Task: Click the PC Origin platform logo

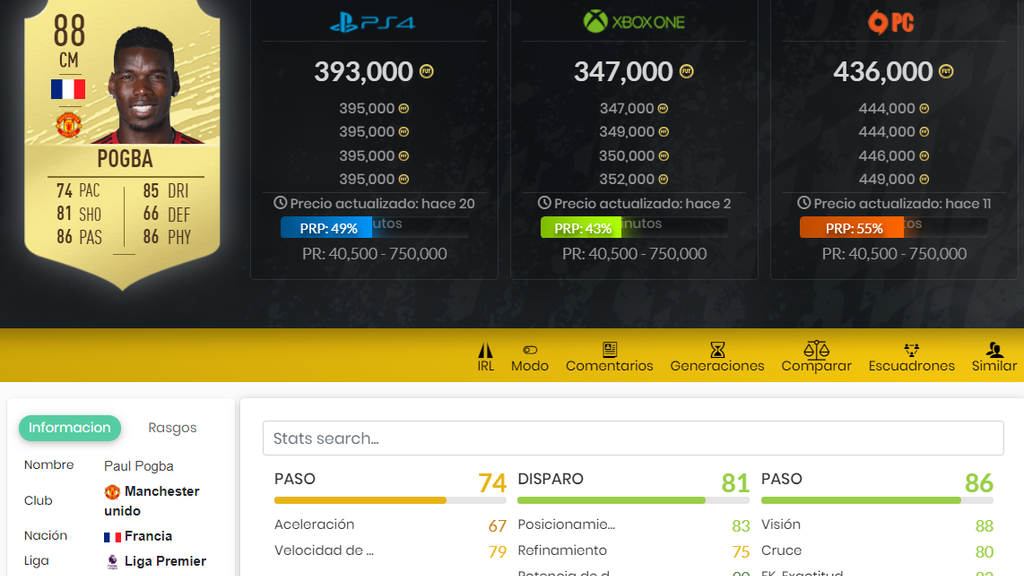Action: (891, 22)
